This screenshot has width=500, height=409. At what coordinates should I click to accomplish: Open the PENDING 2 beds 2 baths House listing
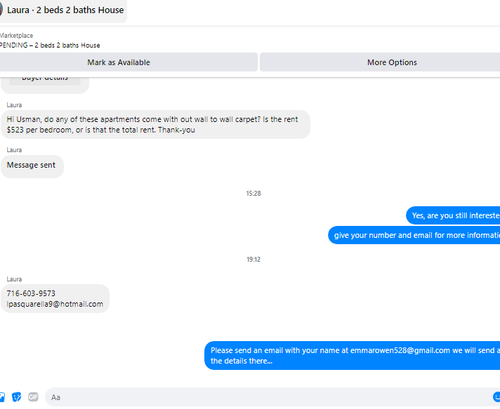point(50,45)
